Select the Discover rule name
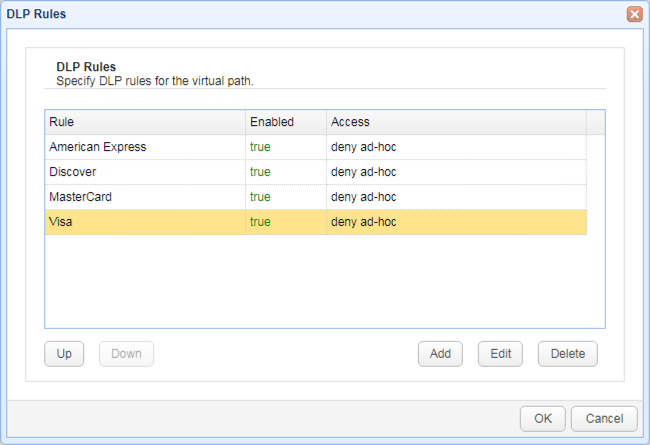The image size is (650, 445). point(73,172)
